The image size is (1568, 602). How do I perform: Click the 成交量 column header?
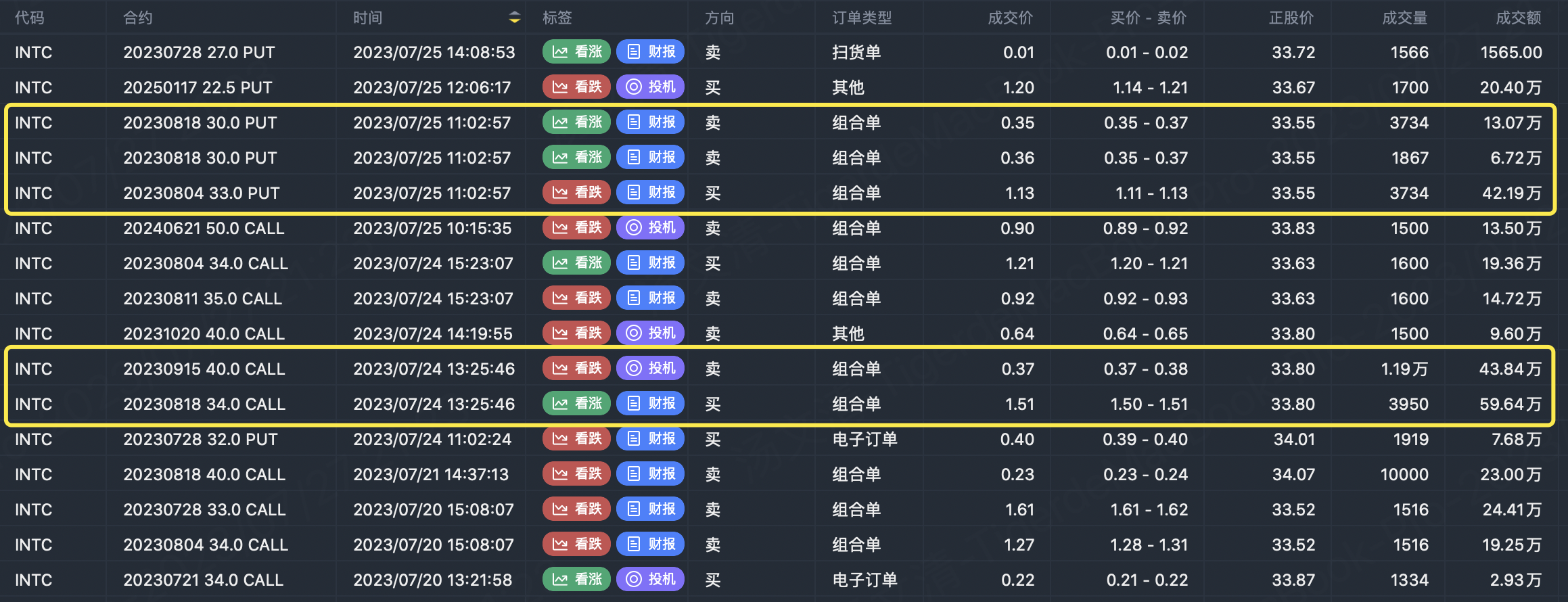(x=1405, y=18)
